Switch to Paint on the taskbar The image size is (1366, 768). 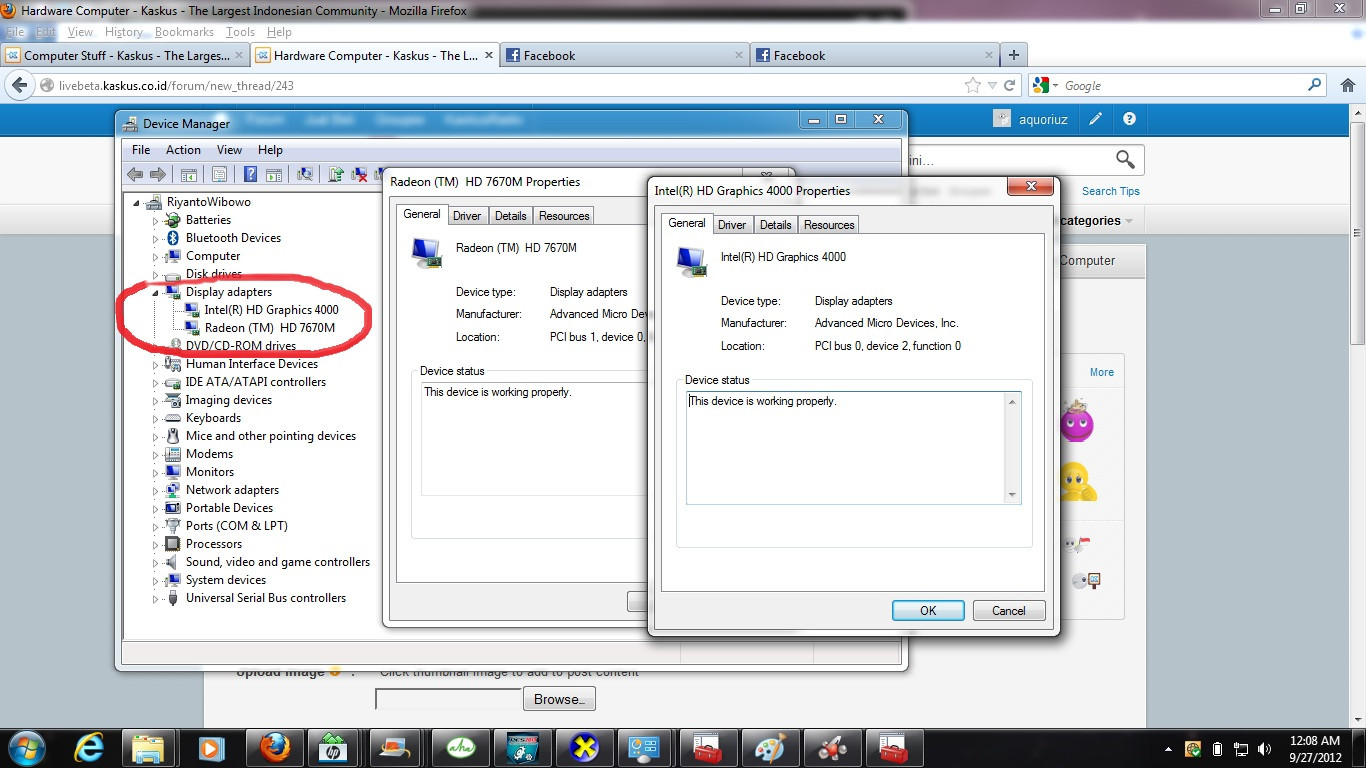click(770, 747)
